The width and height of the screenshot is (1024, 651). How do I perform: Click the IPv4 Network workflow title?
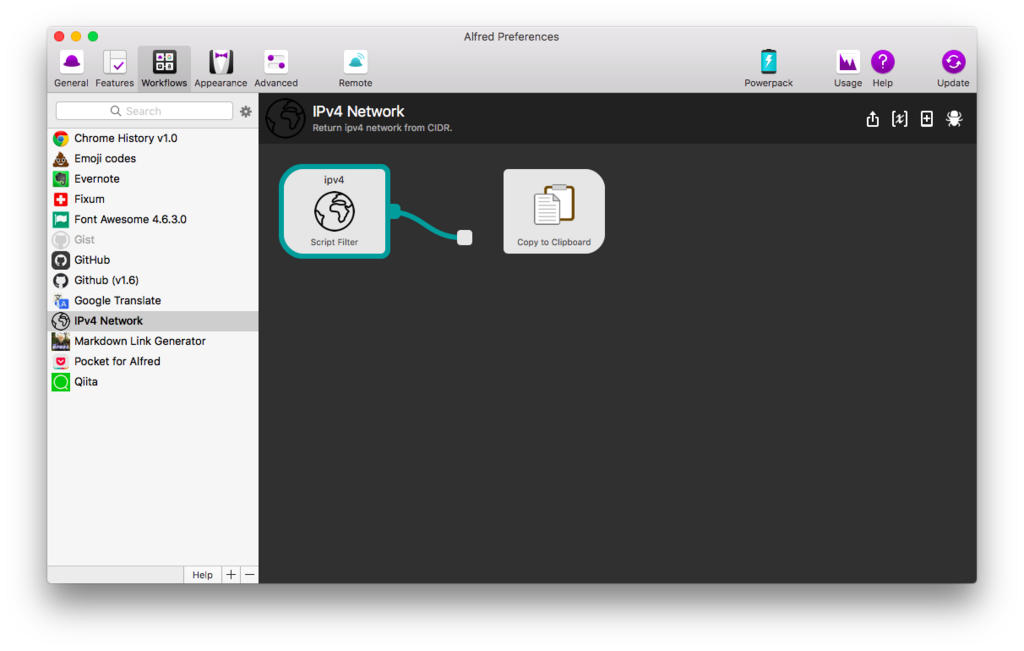358,112
